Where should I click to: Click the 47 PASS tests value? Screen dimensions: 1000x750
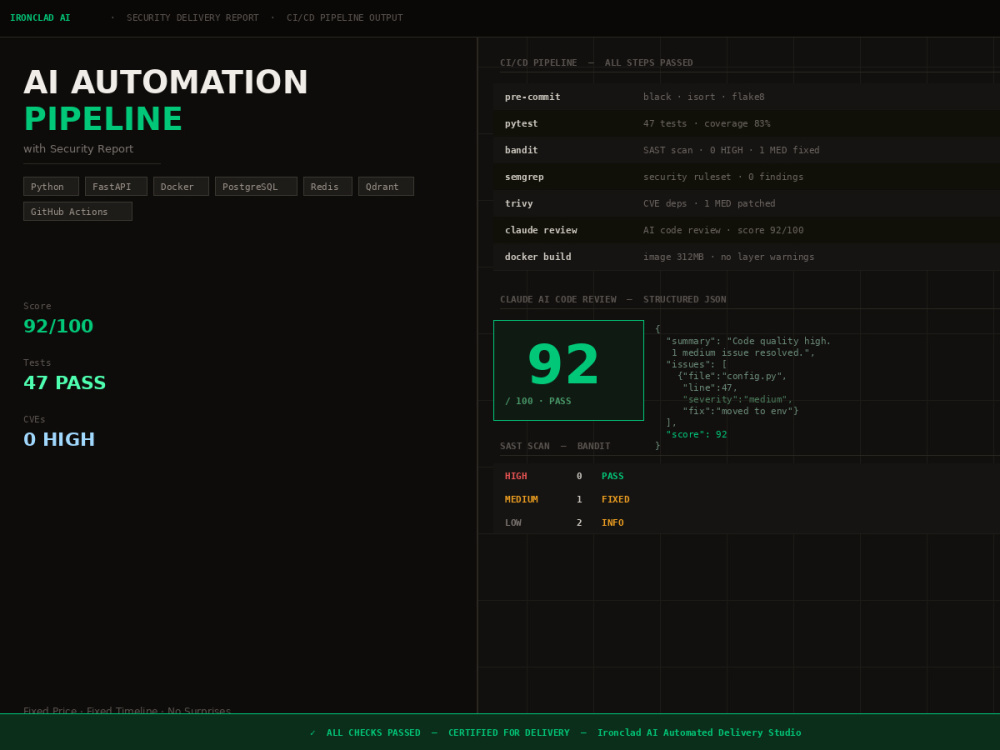click(64, 383)
